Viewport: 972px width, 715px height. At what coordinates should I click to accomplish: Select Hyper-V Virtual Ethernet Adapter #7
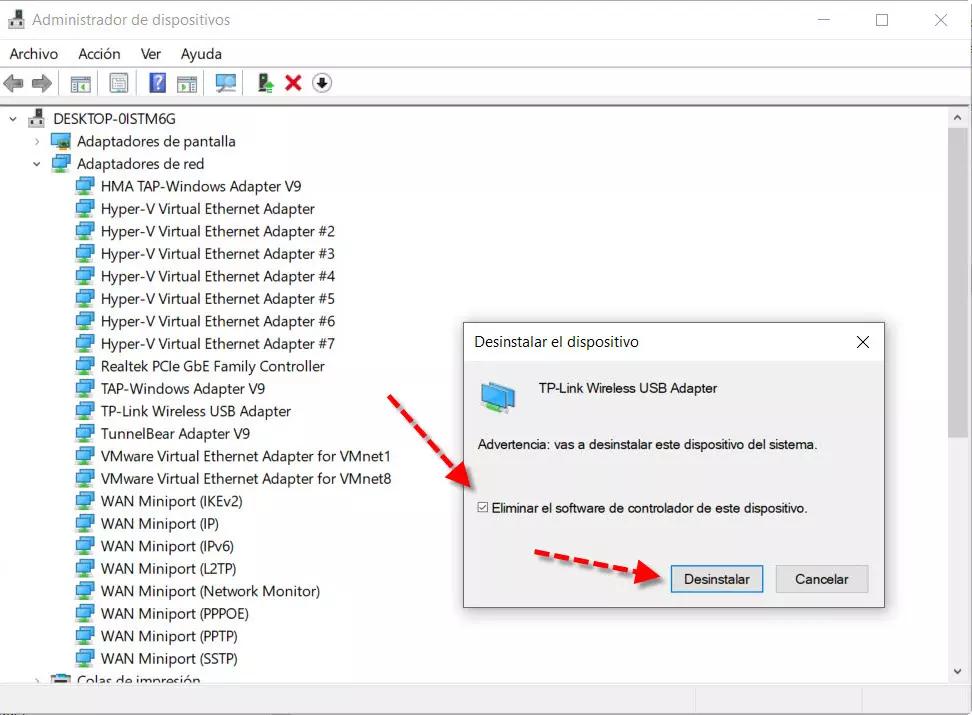click(x=218, y=344)
